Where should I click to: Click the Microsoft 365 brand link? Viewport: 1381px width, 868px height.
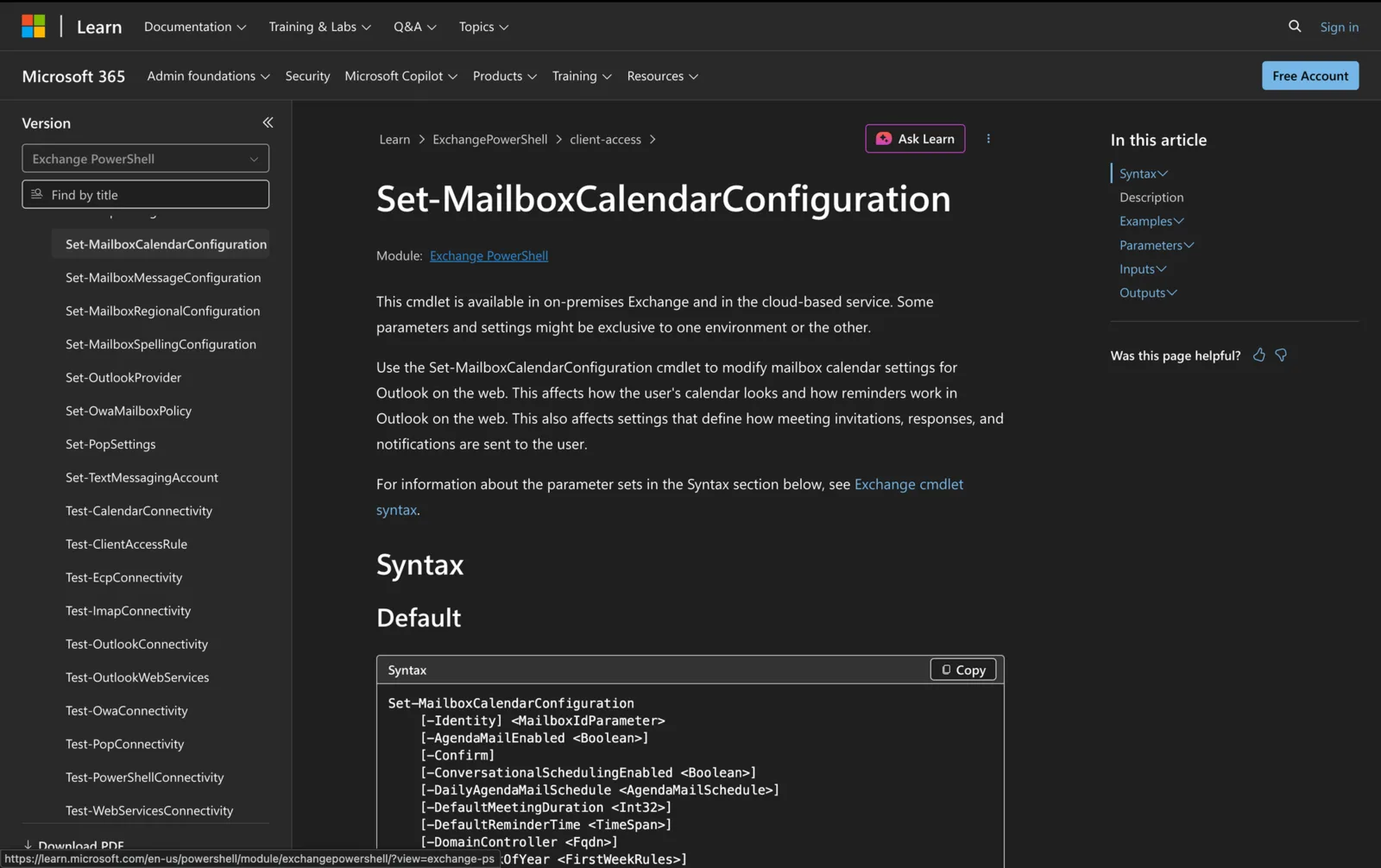pyautogui.click(x=73, y=76)
